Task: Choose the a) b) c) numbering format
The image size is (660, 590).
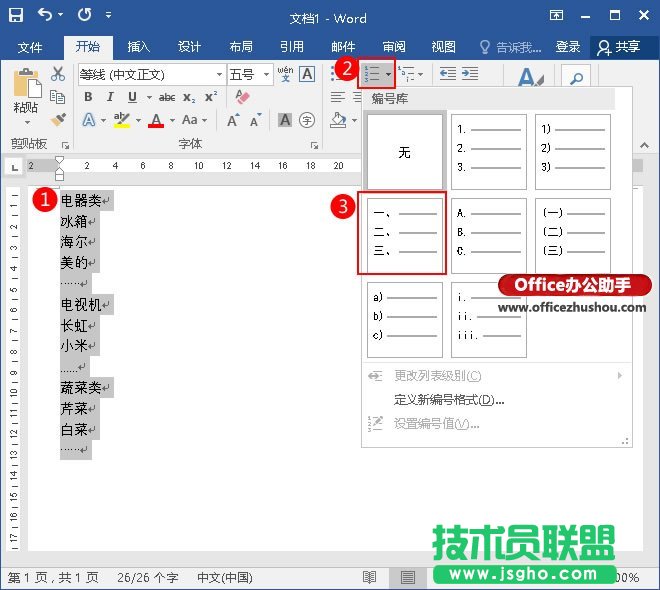Action: click(x=405, y=320)
